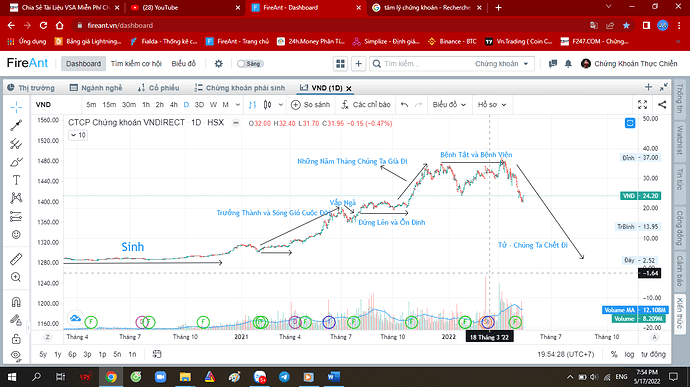This screenshot has width=690, height=387.
Task: Toggle tự động auto scale
Action: (653, 354)
